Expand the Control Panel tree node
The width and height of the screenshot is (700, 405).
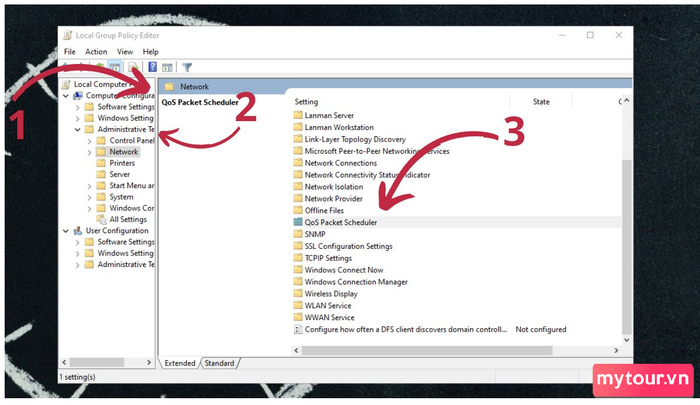[89, 141]
